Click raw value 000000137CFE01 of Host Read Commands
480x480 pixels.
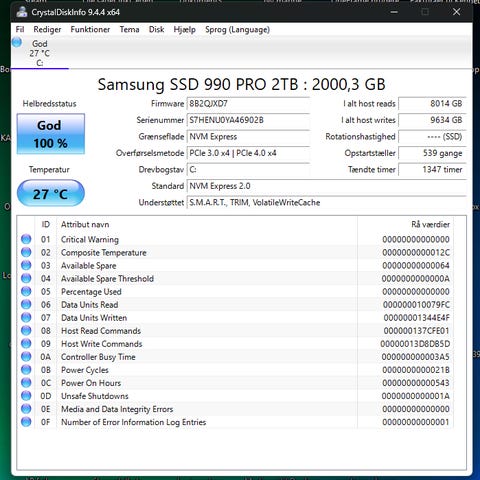pos(416,331)
